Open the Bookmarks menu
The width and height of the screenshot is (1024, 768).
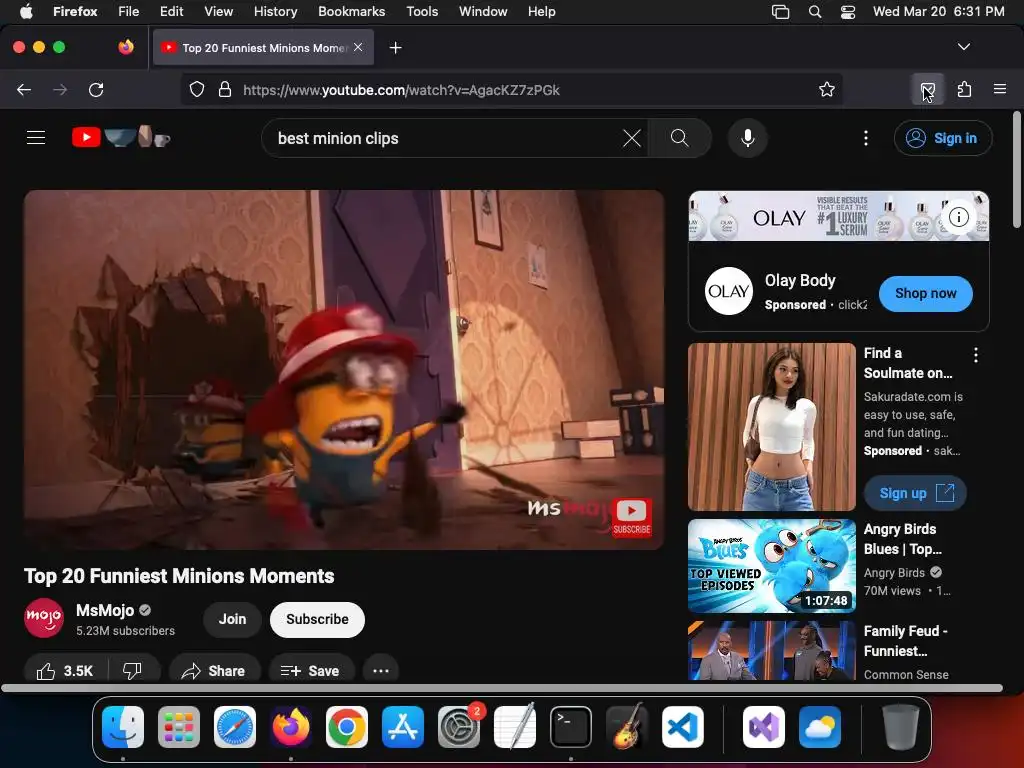click(351, 12)
